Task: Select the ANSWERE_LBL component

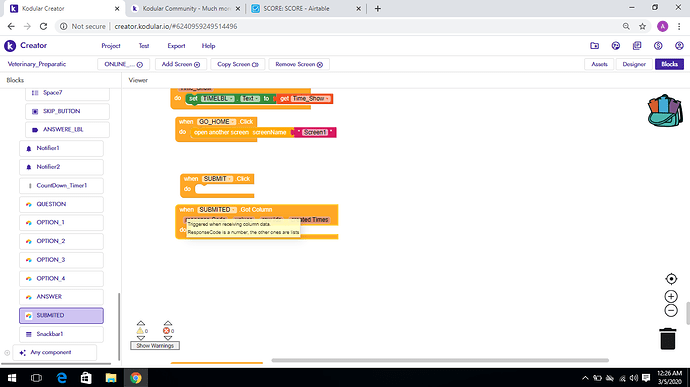Action: [x=67, y=130]
